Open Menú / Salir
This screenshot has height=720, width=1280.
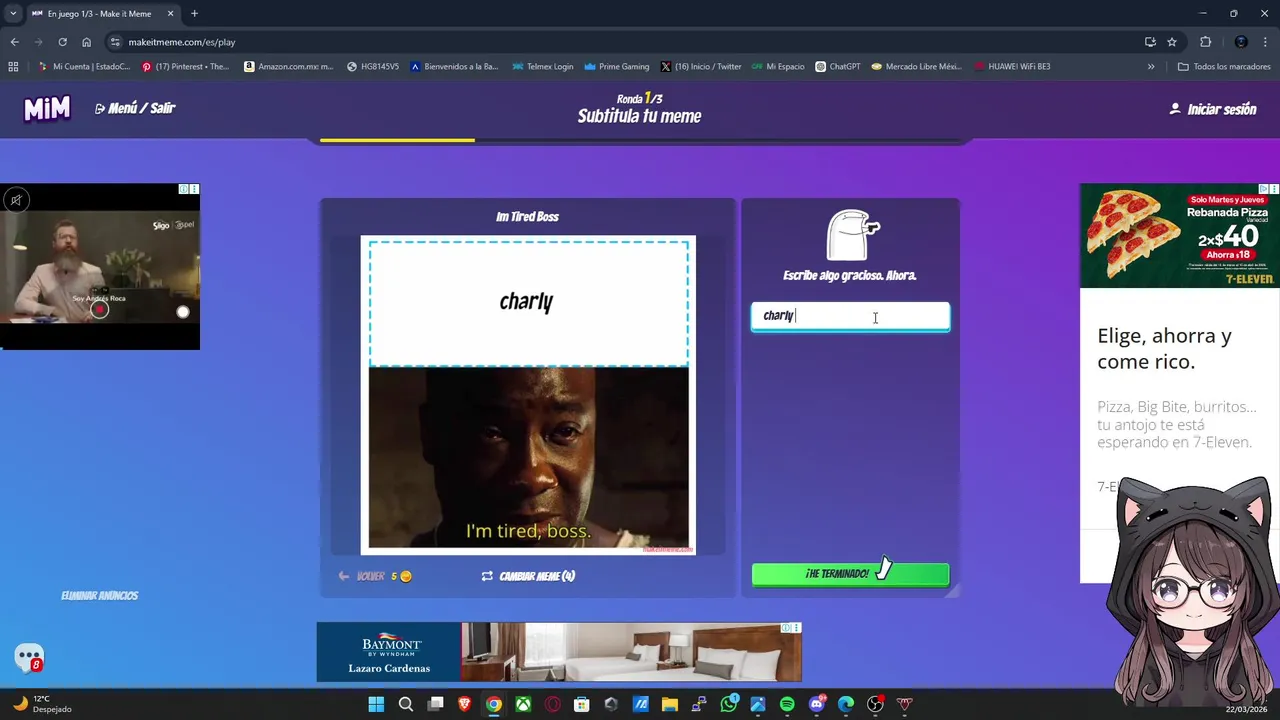135,108
